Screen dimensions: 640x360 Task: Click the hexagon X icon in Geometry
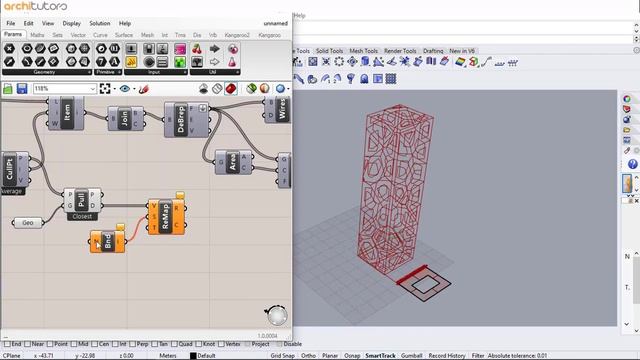[9, 49]
